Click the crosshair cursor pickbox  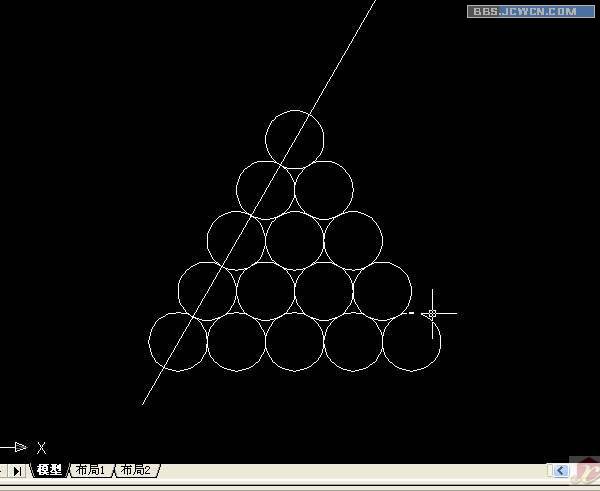pyautogui.click(x=432, y=313)
